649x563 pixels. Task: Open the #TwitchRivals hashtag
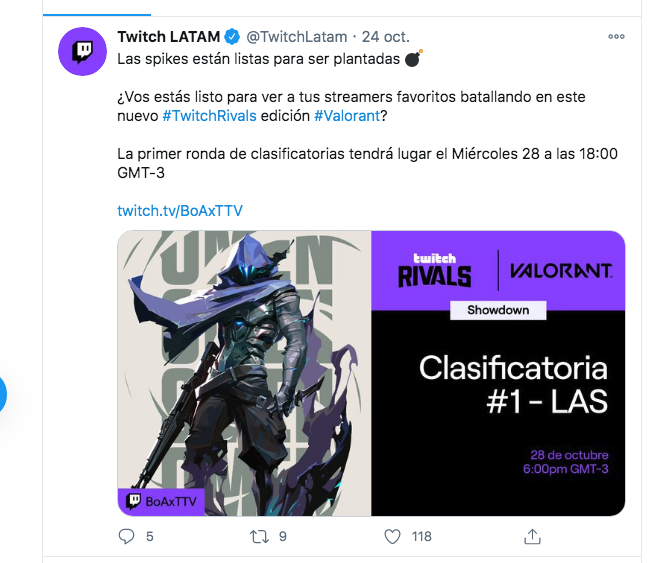[209, 116]
